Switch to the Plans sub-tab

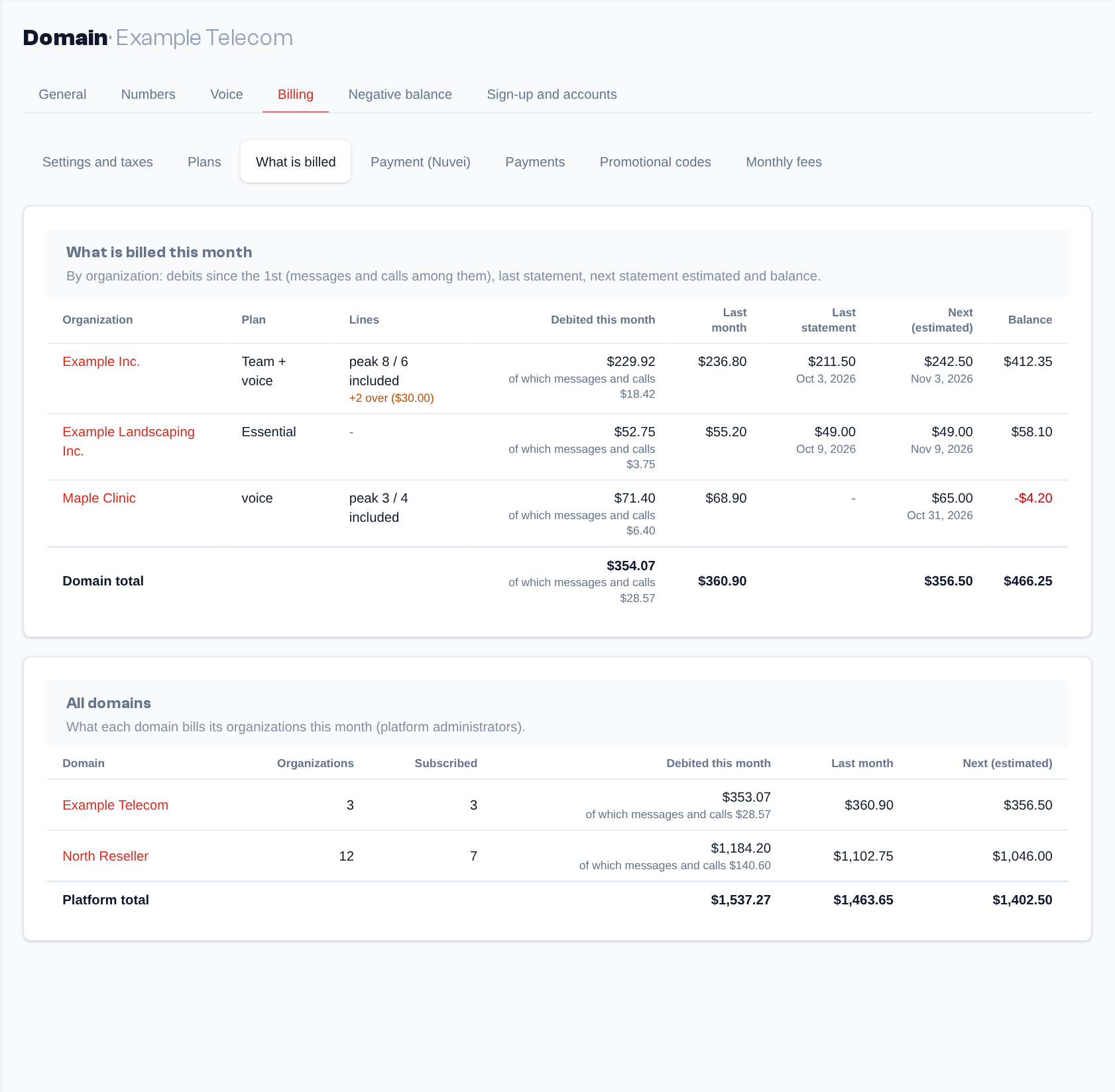[204, 162]
